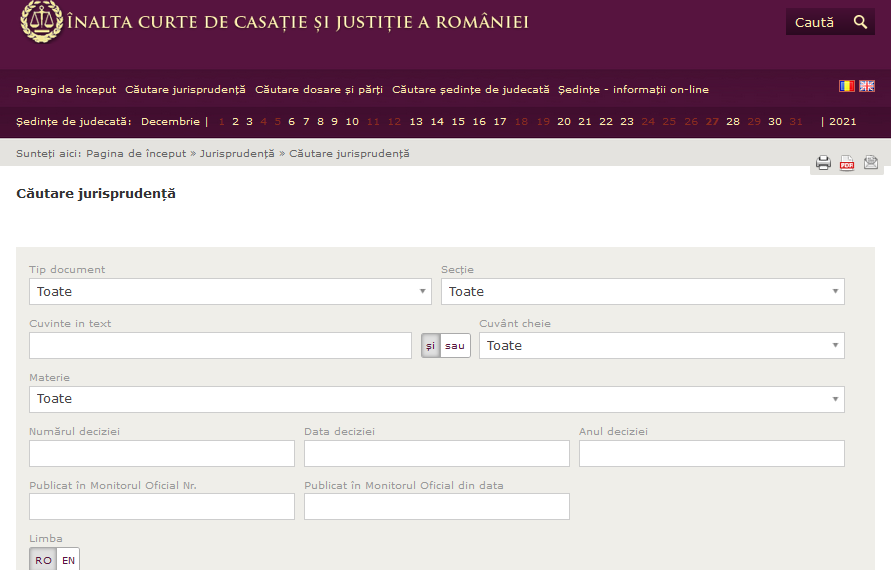Select the 'sau' operator toggle
891x570 pixels.
(x=455, y=346)
